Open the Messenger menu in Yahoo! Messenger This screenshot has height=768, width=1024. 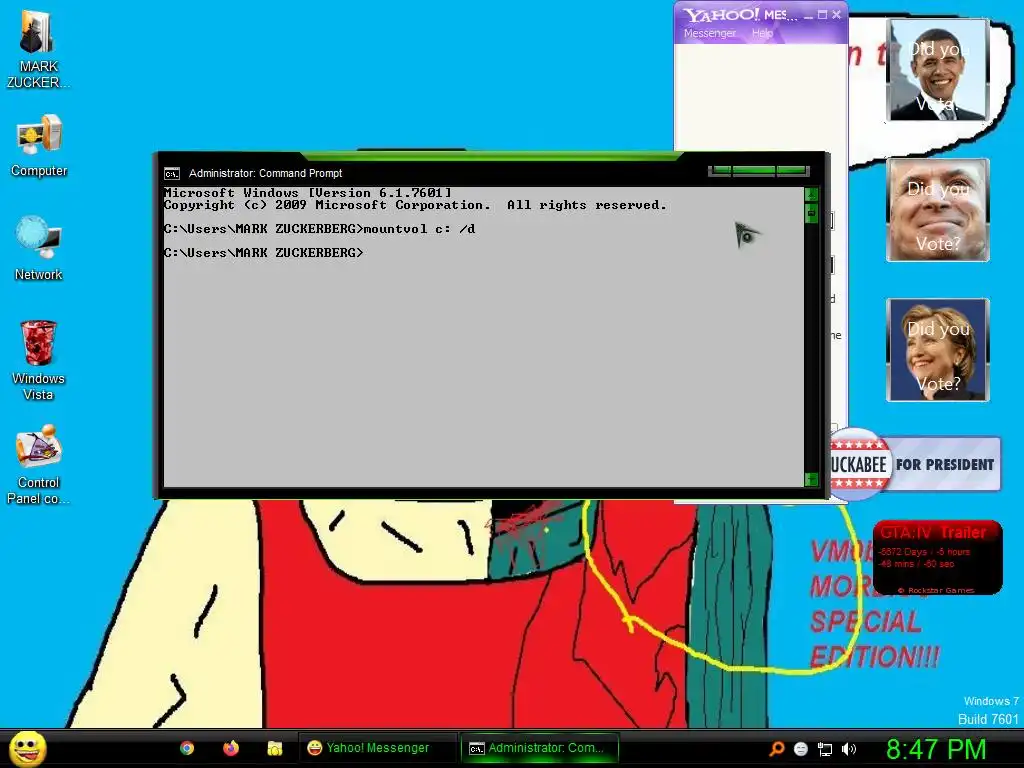pyautogui.click(x=709, y=33)
